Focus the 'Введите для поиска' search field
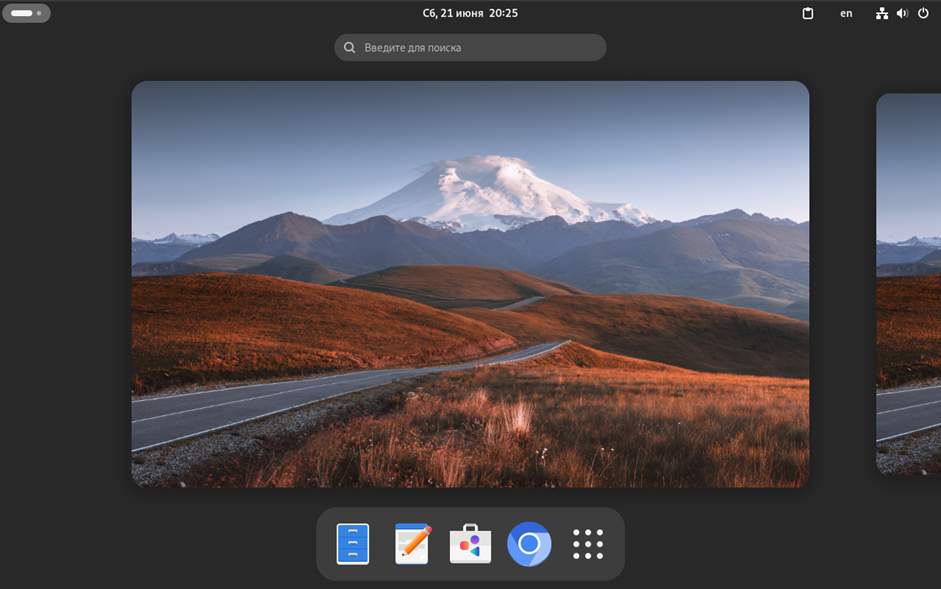The image size is (941, 589). (x=480, y=48)
